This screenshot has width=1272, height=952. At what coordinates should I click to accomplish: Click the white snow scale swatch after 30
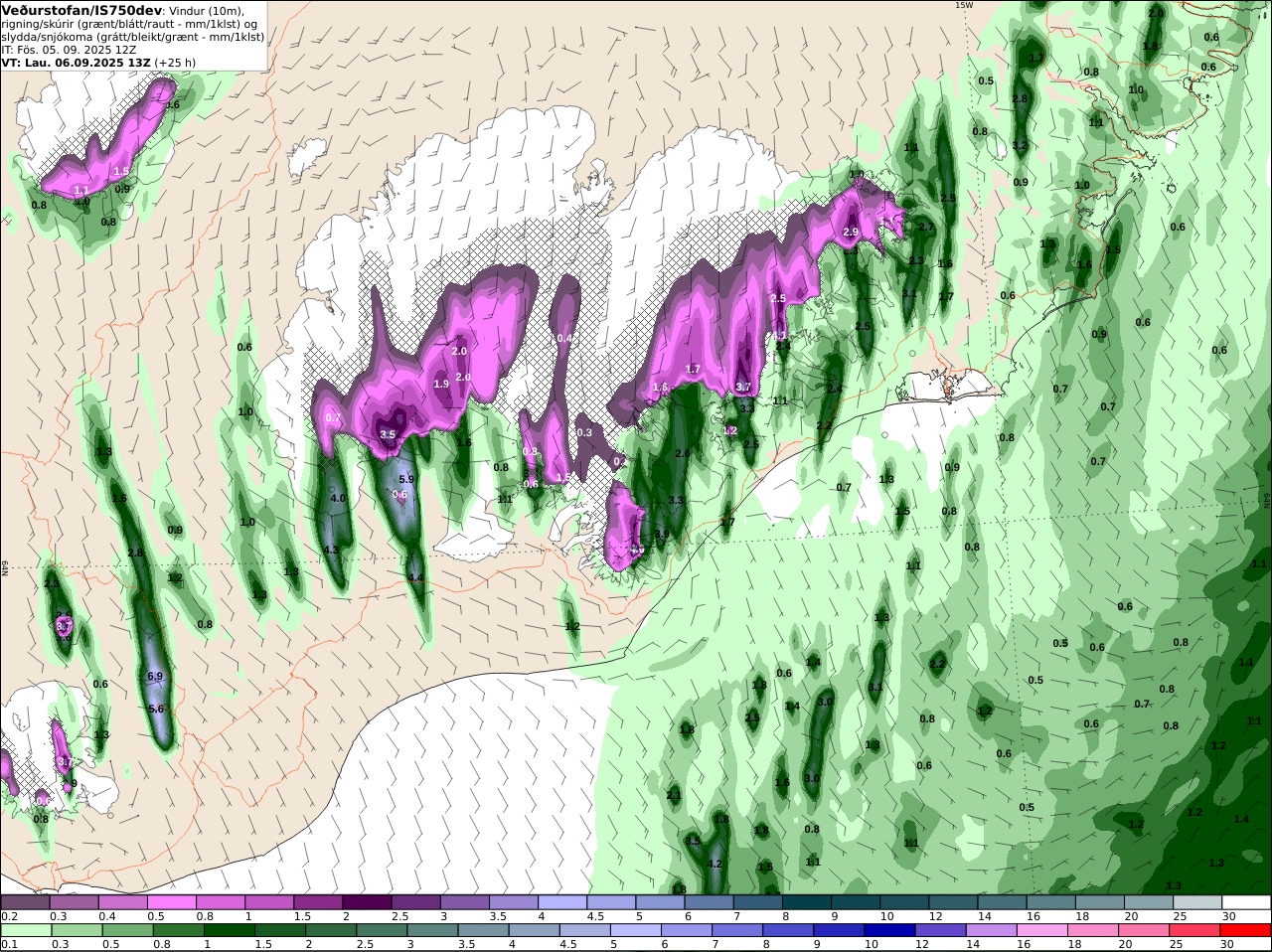pyautogui.click(x=1246, y=902)
